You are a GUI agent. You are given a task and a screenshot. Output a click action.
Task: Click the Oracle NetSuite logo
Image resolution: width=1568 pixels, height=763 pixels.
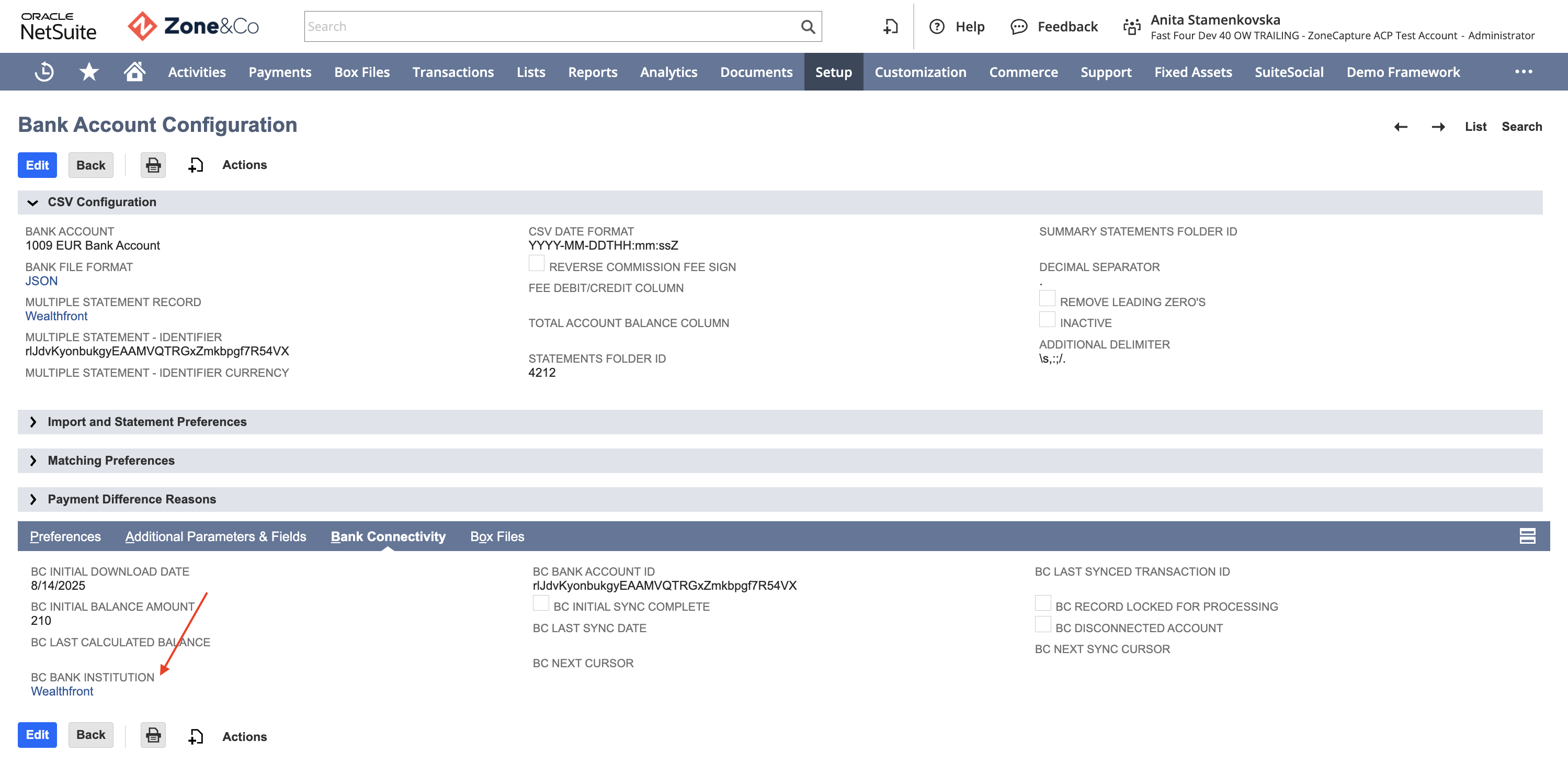click(x=59, y=26)
